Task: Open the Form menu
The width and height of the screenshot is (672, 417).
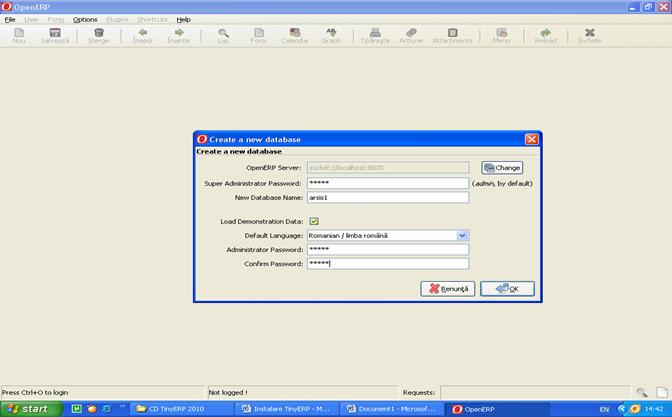Action: pos(56,20)
